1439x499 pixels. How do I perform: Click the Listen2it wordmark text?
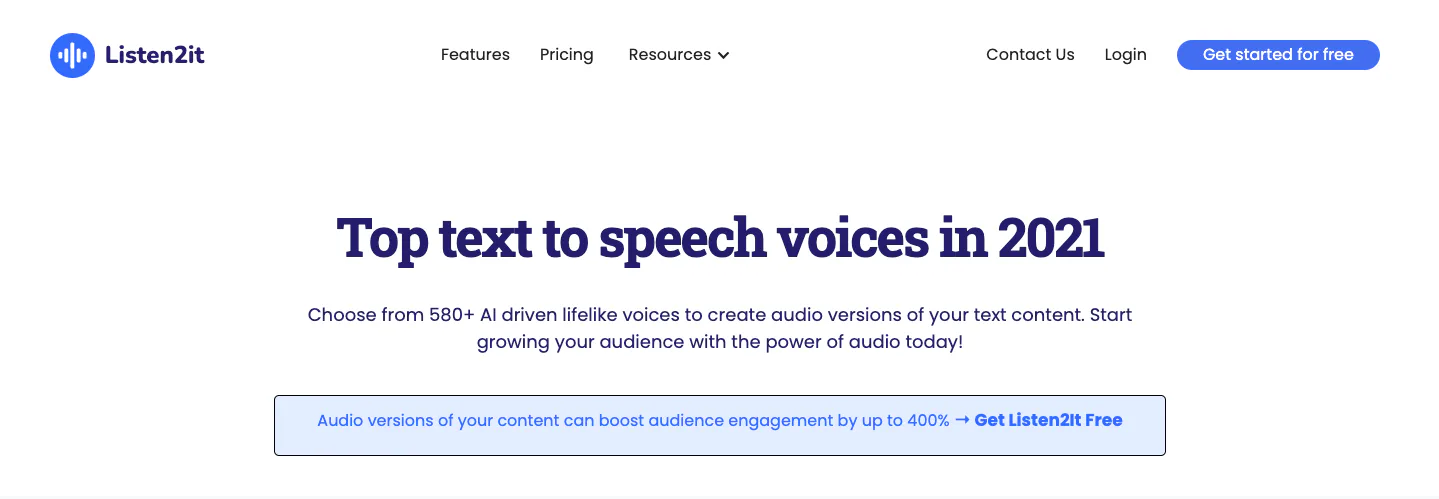pos(155,55)
